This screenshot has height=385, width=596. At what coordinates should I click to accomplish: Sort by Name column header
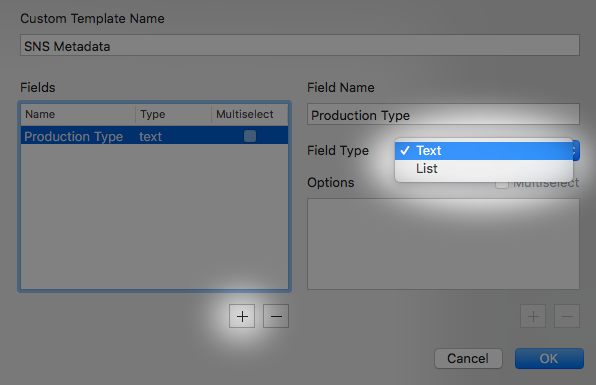tap(78, 114)
